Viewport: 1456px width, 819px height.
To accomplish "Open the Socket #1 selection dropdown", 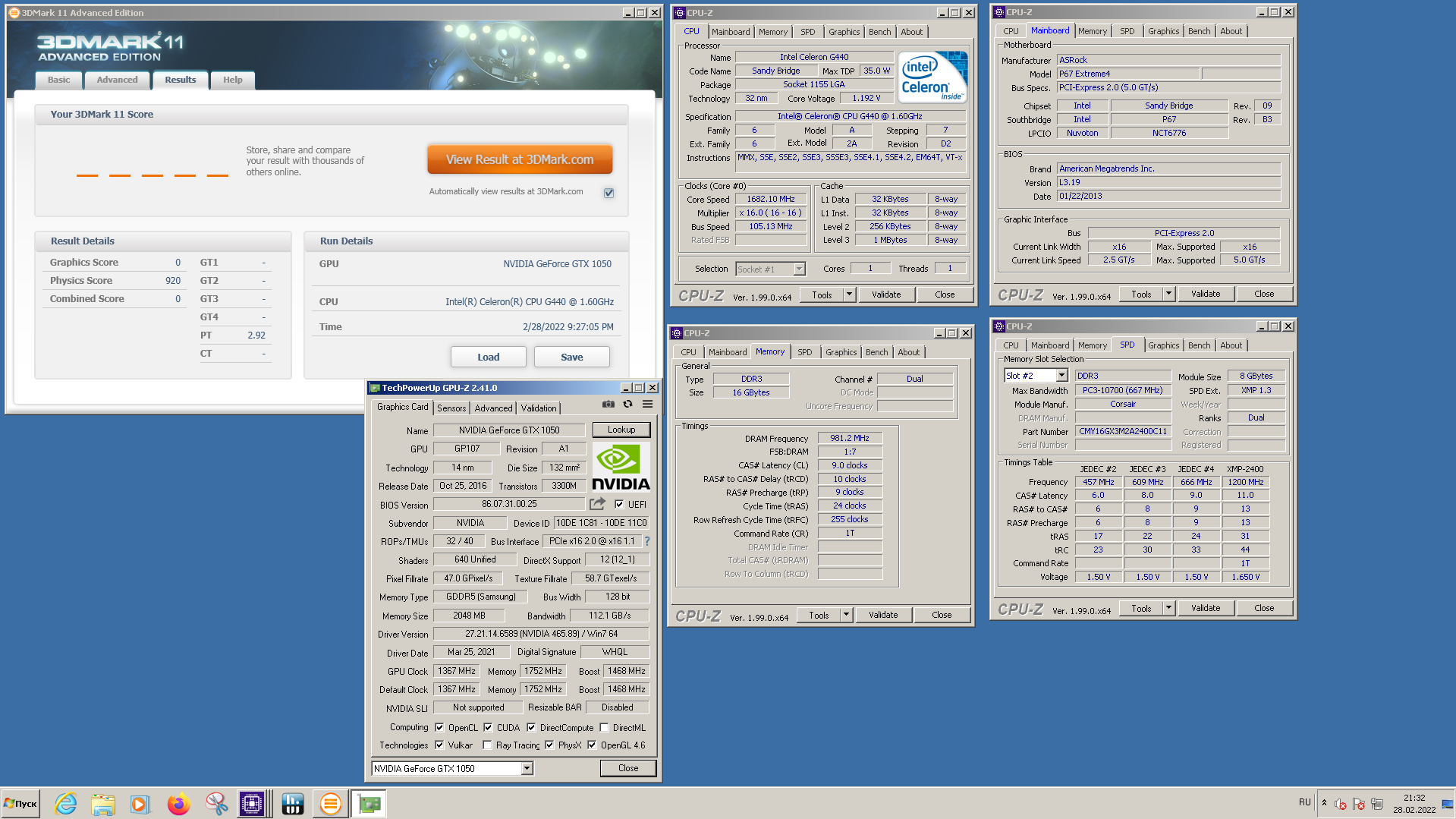I will coord(799,269).
